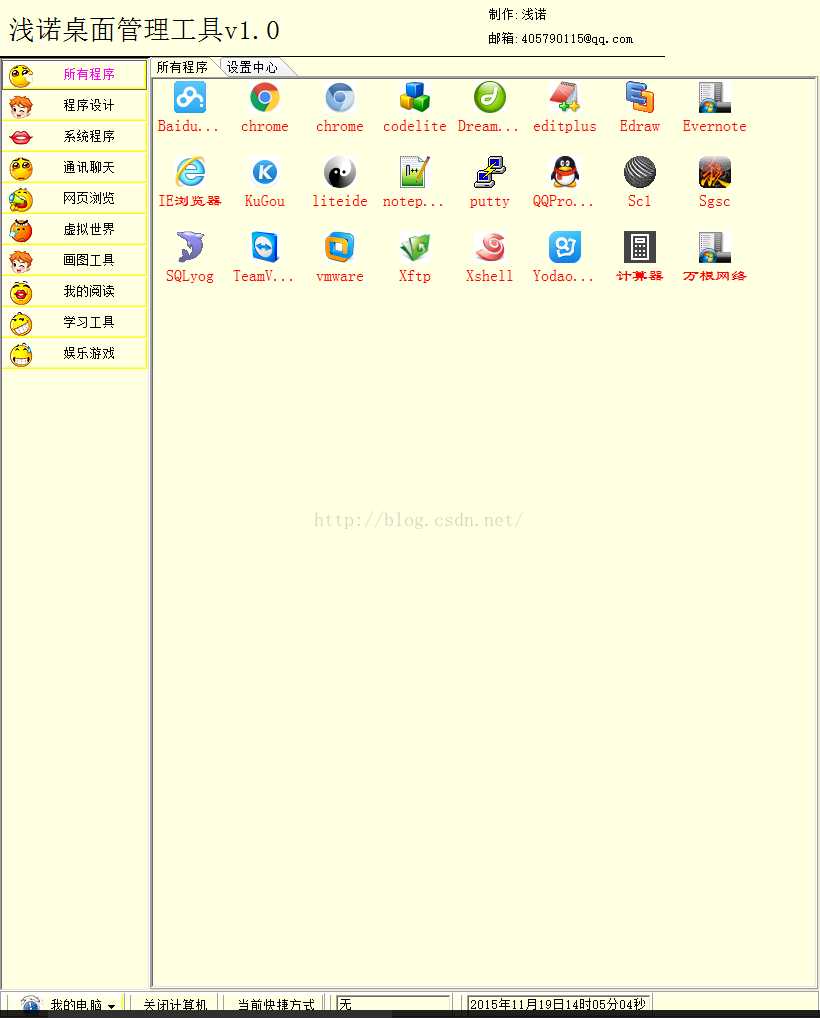
Task: Launch the Yodao dictionary icon
Action: [x=564, y=247]
